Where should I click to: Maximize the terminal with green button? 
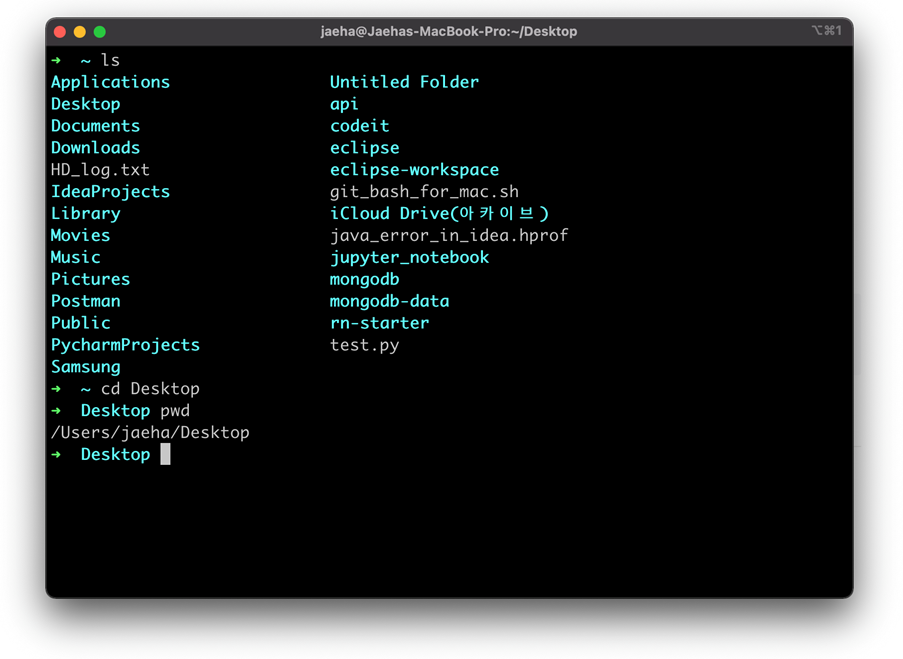point(100,32)
